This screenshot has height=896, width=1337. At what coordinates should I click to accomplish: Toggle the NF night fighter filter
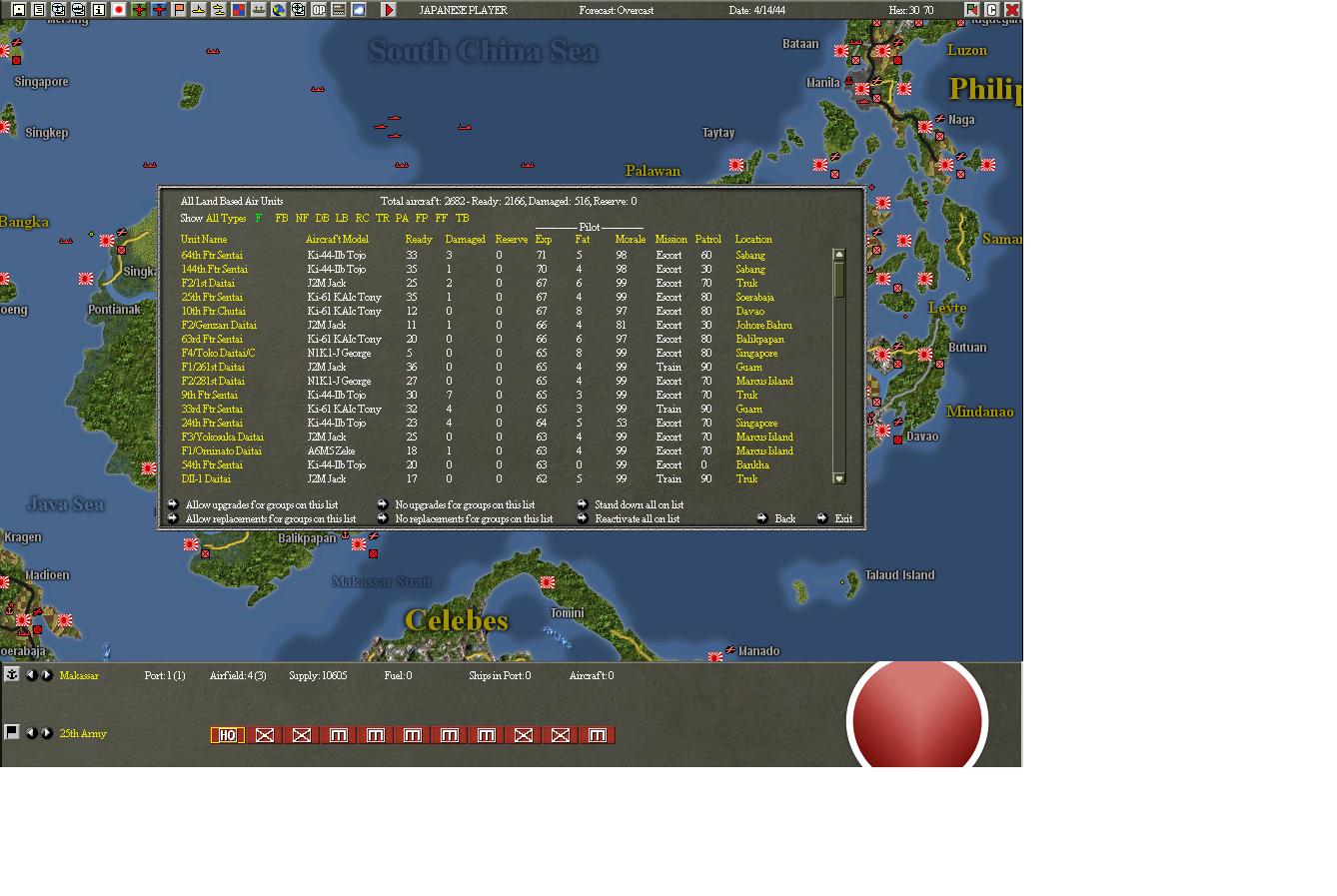coord(302,218)
